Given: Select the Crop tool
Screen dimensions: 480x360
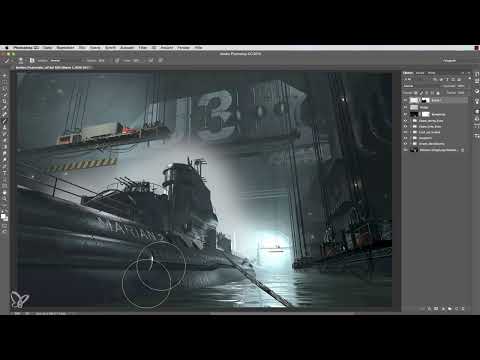Looking at the screenshot, I should [x=4, y=101].
